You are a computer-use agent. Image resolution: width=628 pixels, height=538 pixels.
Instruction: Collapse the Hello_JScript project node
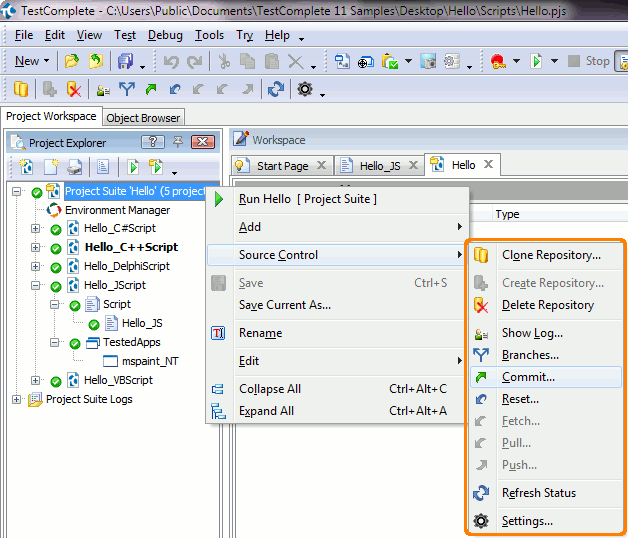coord(36,286)
